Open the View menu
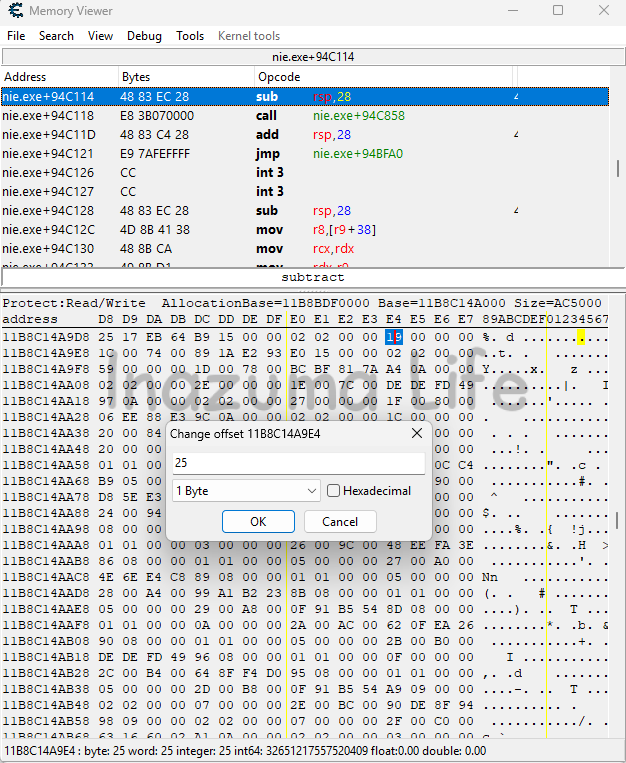This screenshot has height=763, width=626. click(x=100, y=36)
